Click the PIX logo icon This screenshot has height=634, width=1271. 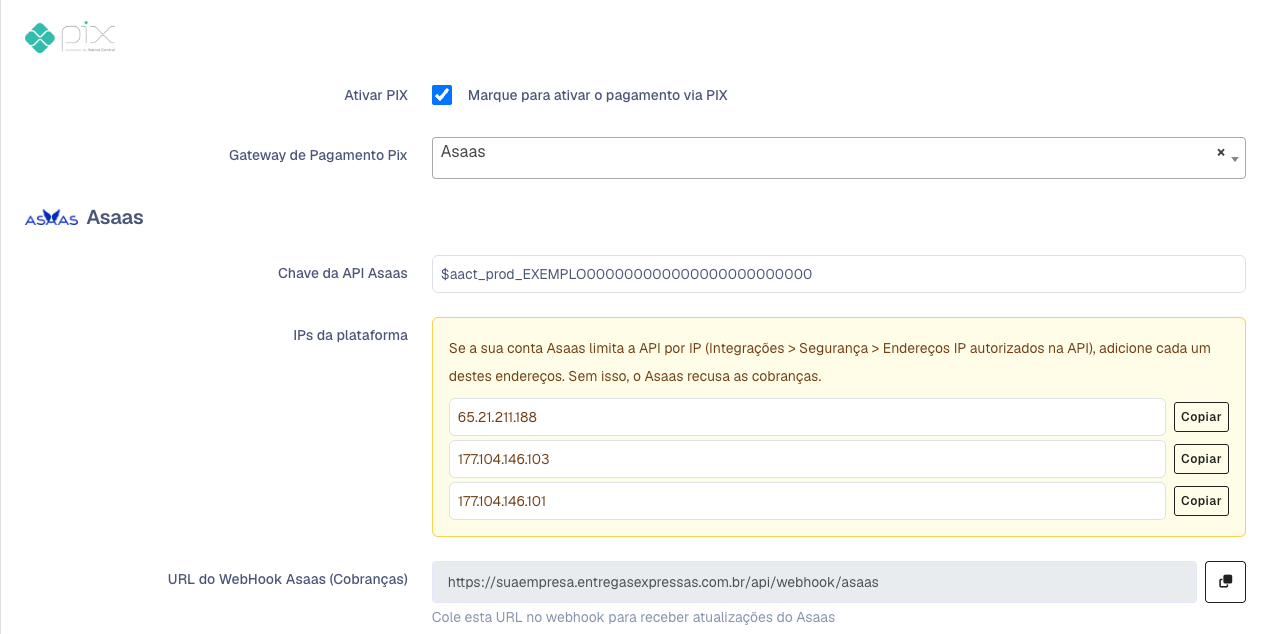[70, 38]
